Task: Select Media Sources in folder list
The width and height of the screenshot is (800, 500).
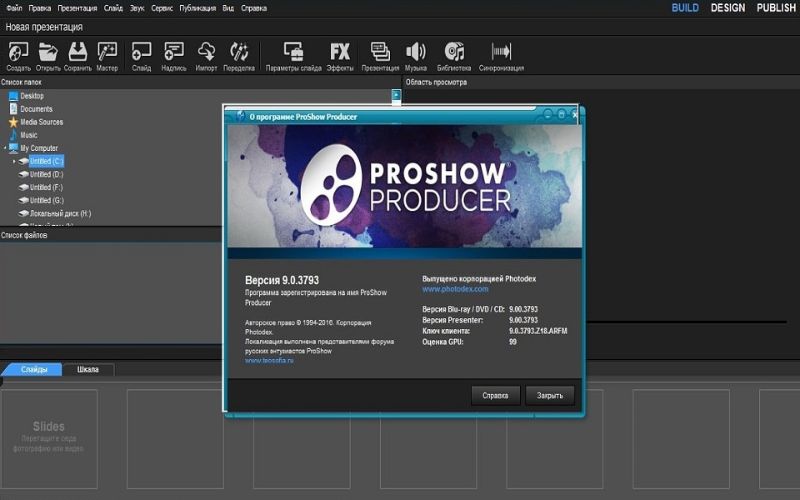Action: [41, 122]
